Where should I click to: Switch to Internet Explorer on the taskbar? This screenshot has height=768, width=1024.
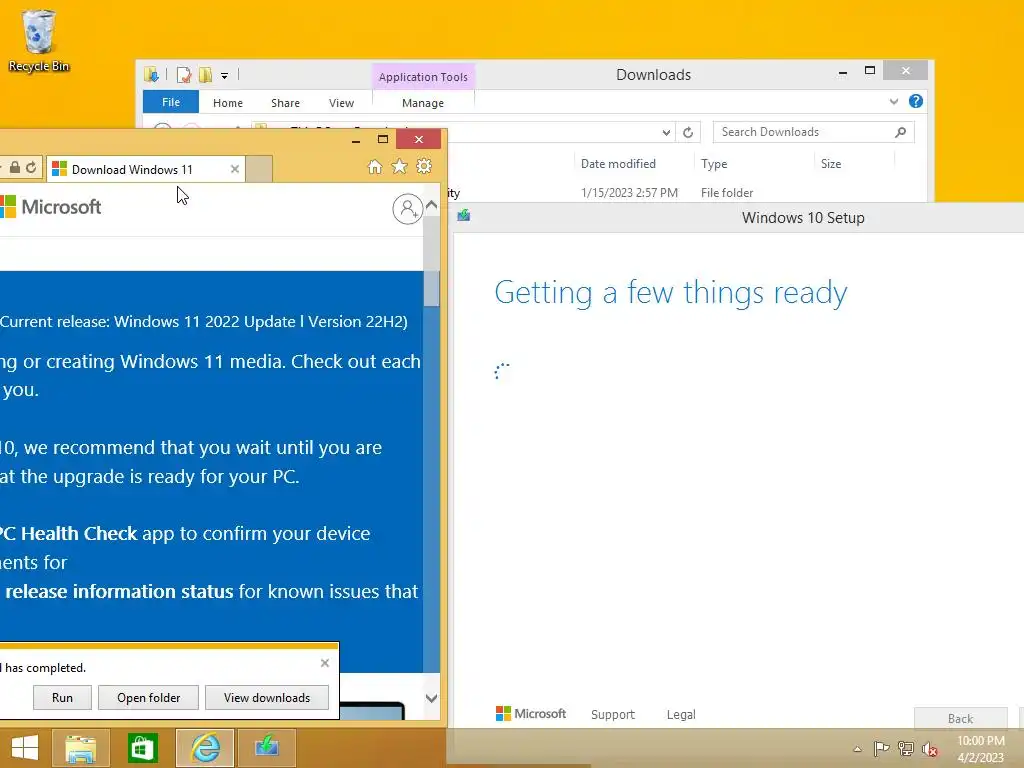click(x=205, y=748)
